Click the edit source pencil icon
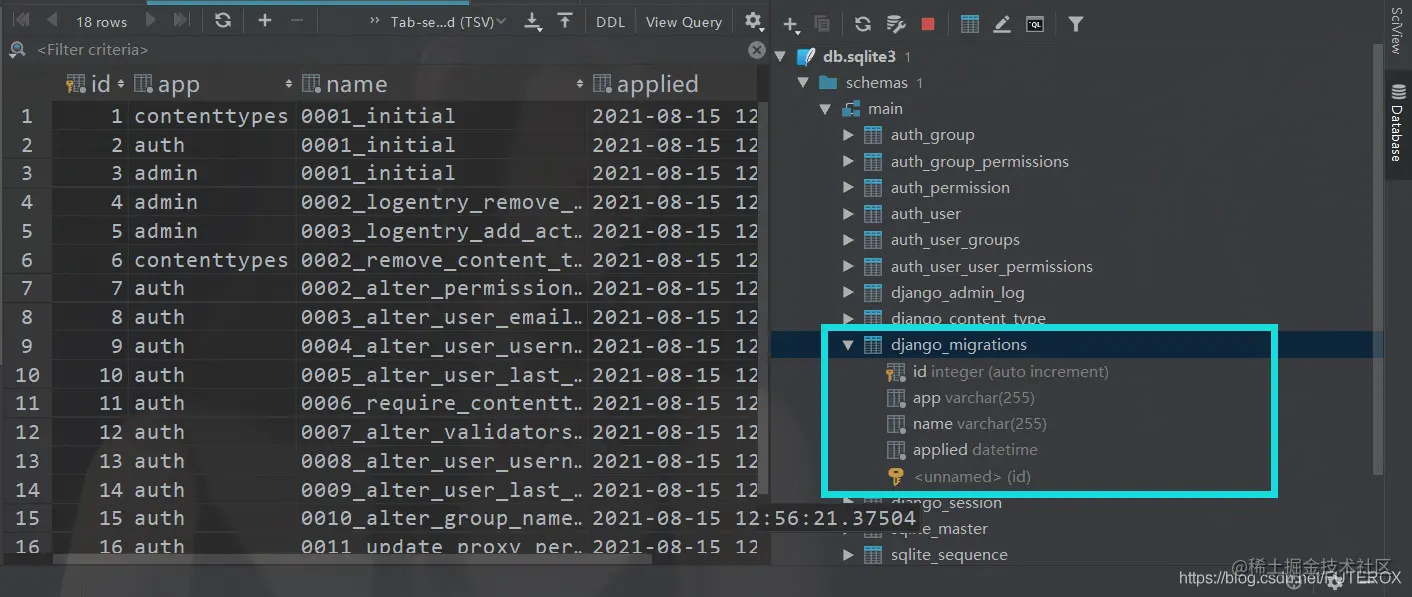 (x=1003, y=24)
